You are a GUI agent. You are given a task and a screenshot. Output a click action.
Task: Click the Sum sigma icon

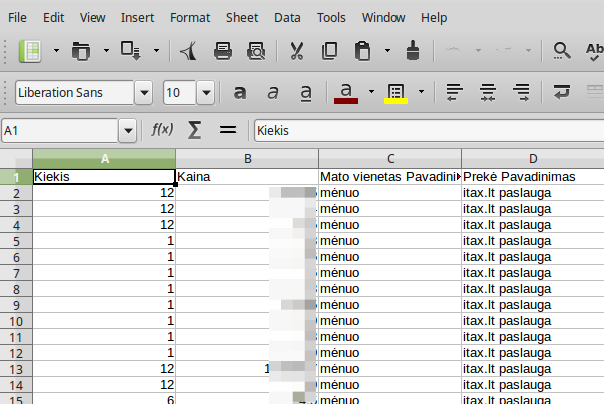click(195, 130)
